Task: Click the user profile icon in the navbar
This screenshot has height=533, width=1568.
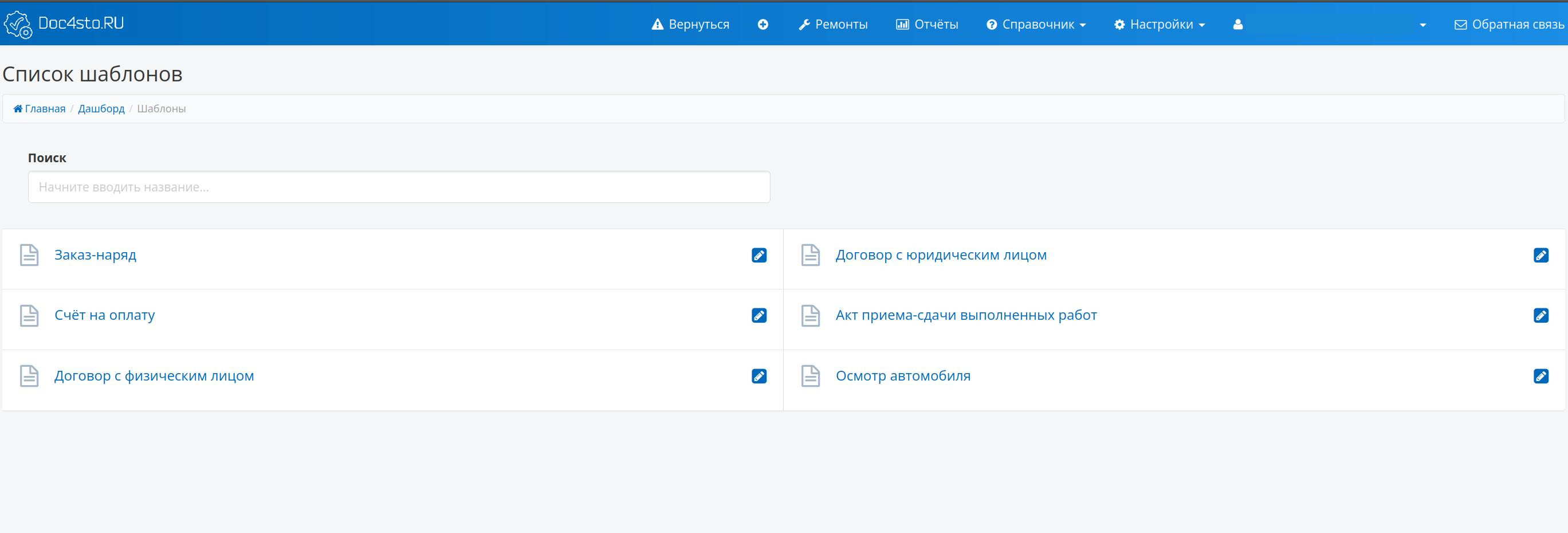Action: [1238, 25]
